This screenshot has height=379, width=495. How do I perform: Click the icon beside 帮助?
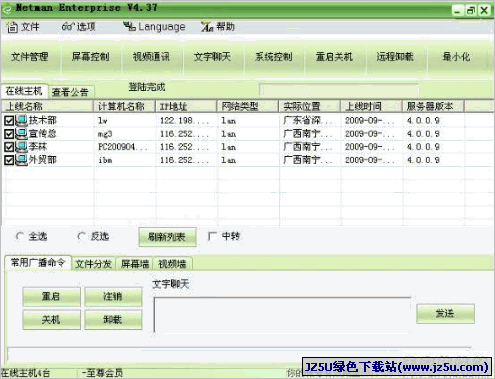pyautogui.click(x=207, y=27)
